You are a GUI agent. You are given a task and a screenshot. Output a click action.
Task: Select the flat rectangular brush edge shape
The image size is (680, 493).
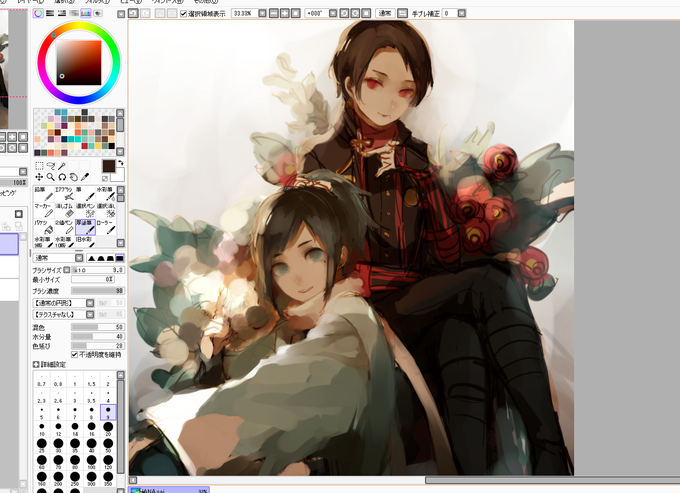(120, 258)
